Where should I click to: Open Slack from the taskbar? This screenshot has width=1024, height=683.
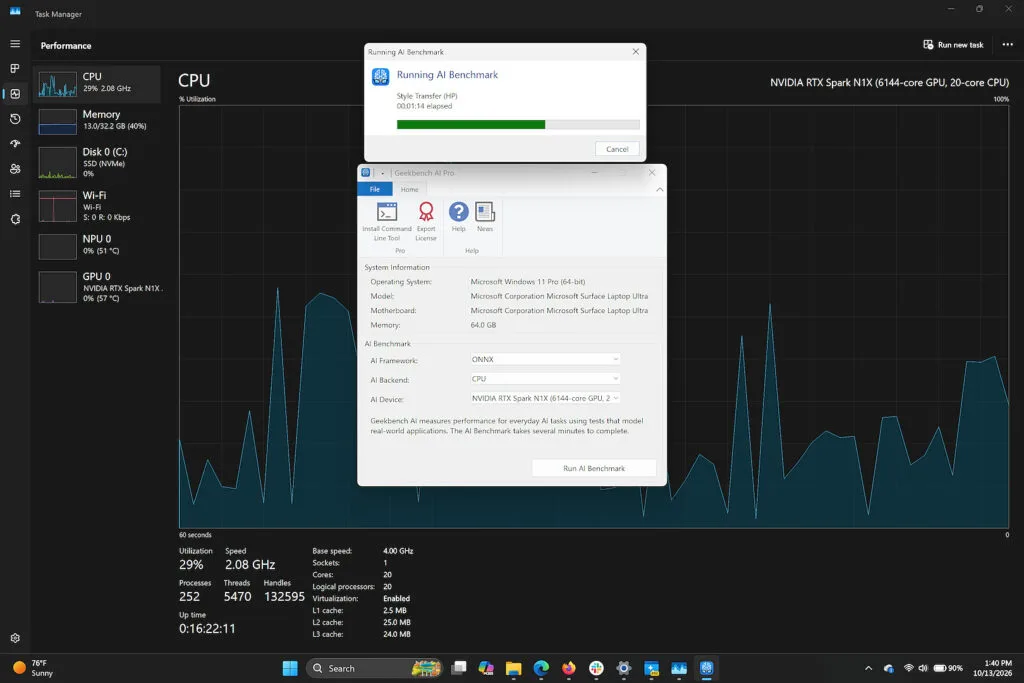[596, 668]
